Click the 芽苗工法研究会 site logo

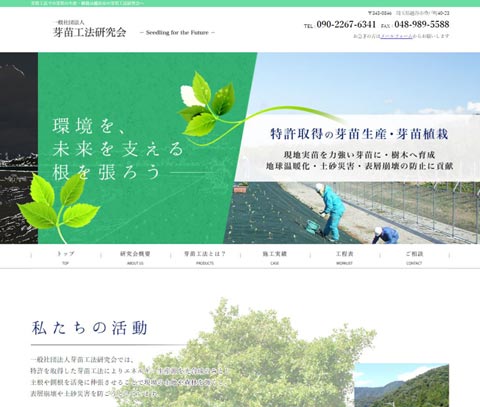90,29
